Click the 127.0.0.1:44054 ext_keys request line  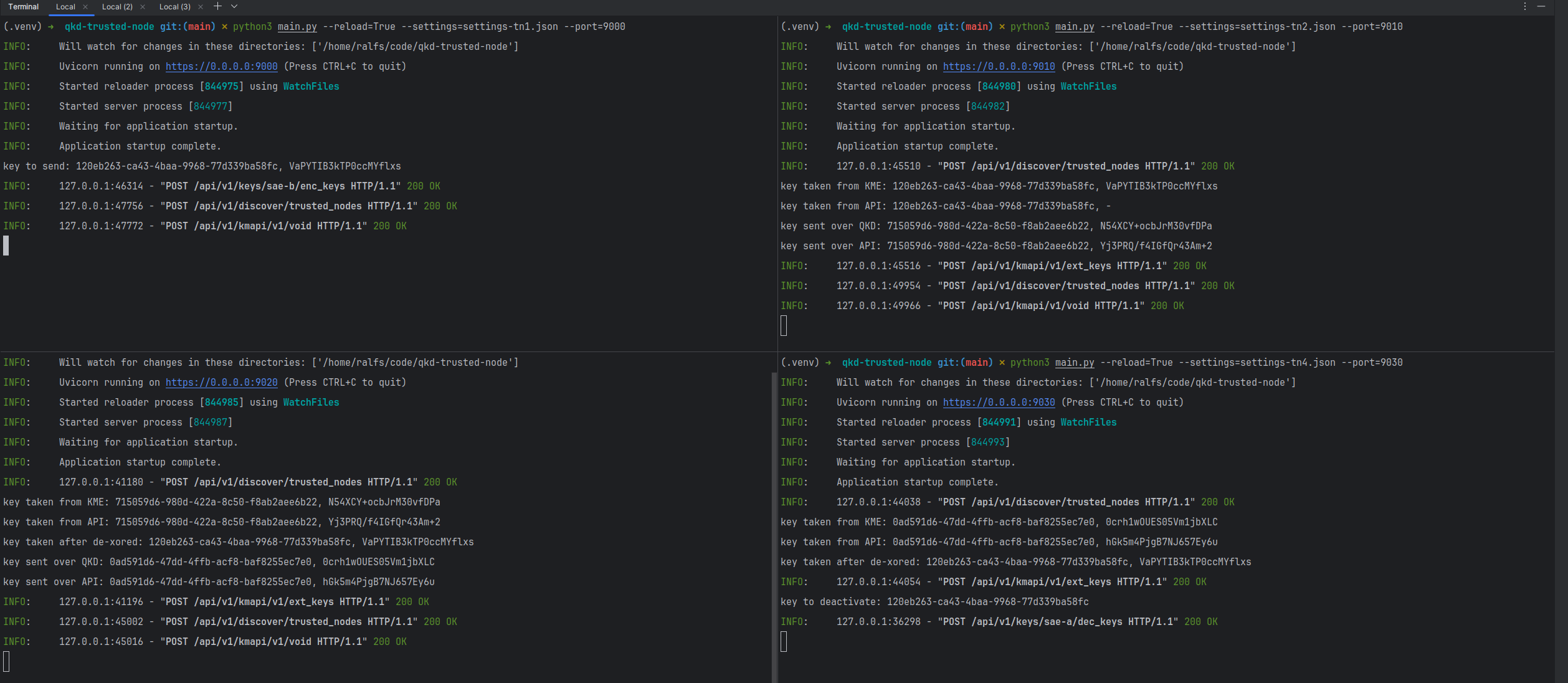pos(994,582)
